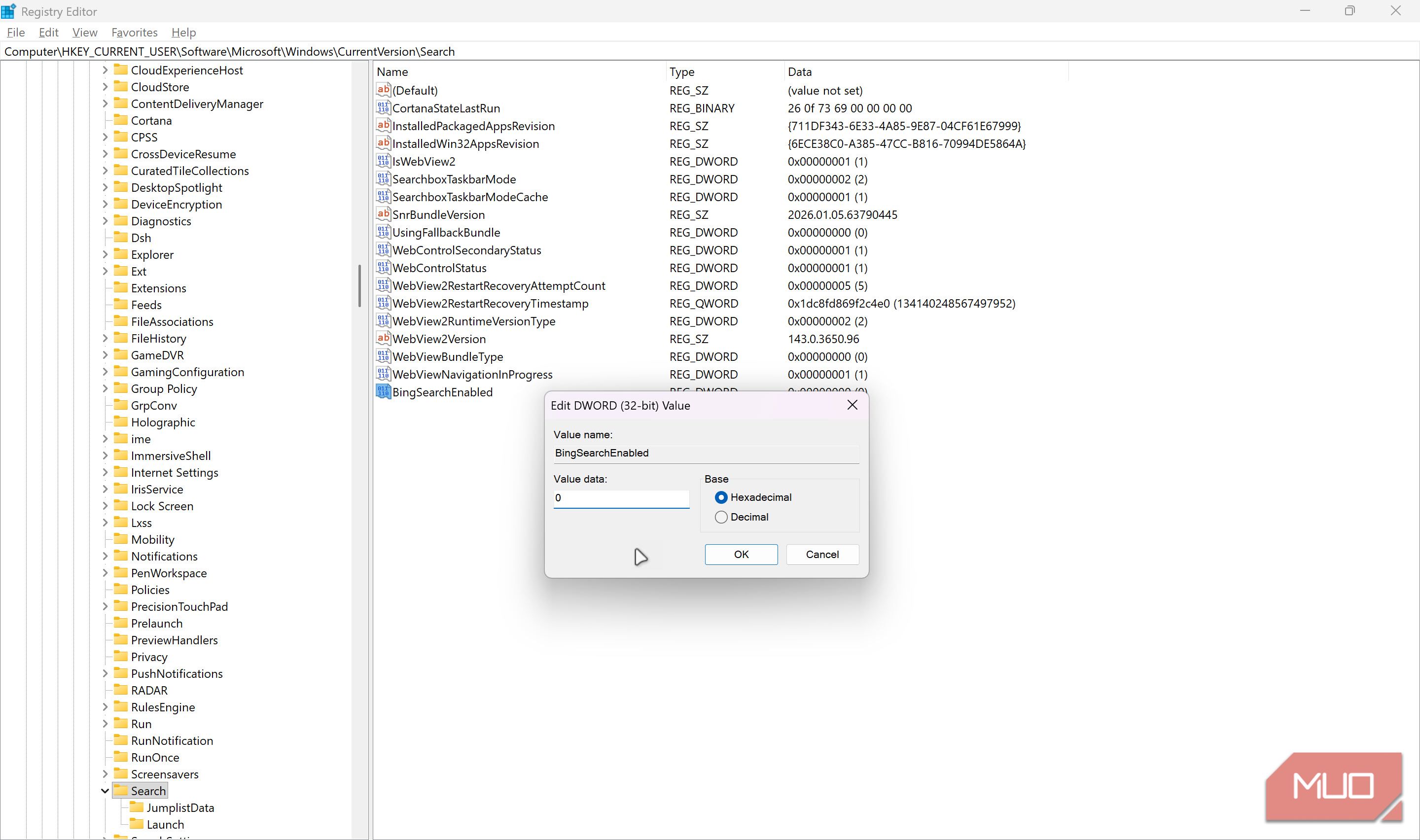Viewport: 1420px width, 840px height.
Task: Click the Registry Editor app icon in title bar
Action: [8, 11]
